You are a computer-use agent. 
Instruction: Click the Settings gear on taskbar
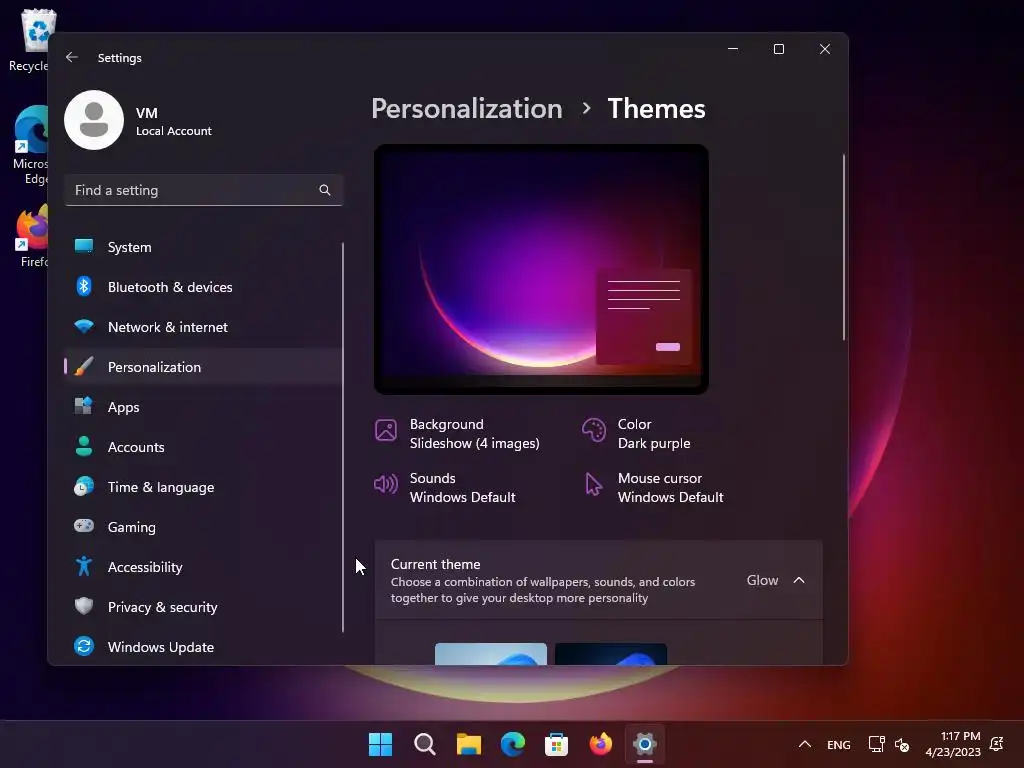(x=645, y=744)
